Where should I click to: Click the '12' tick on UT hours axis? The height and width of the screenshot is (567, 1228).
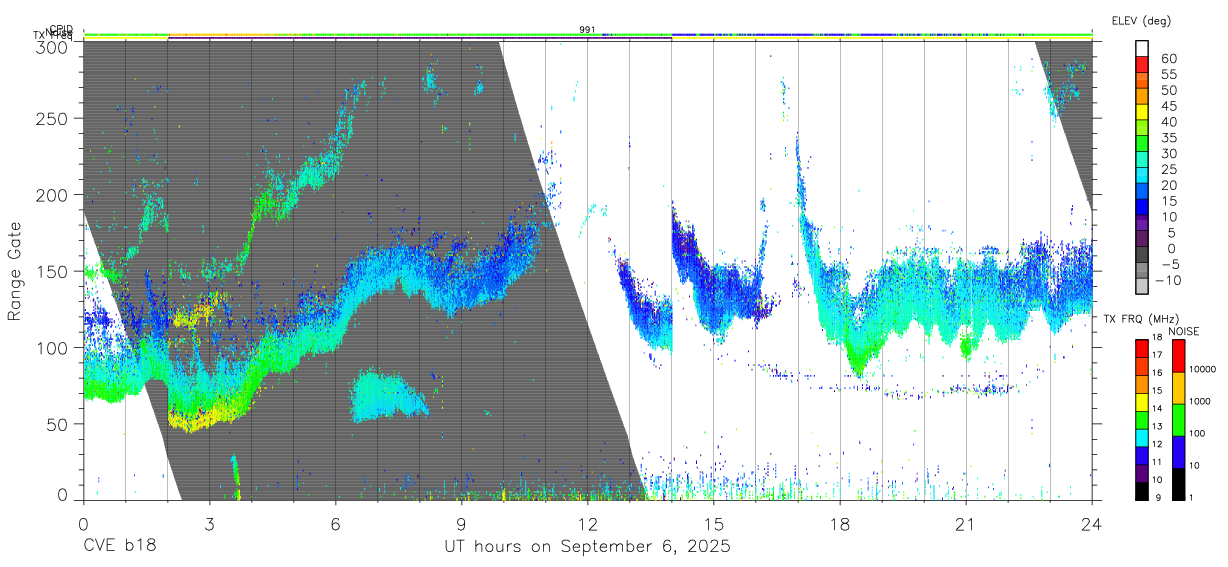(x=587, y=523)
